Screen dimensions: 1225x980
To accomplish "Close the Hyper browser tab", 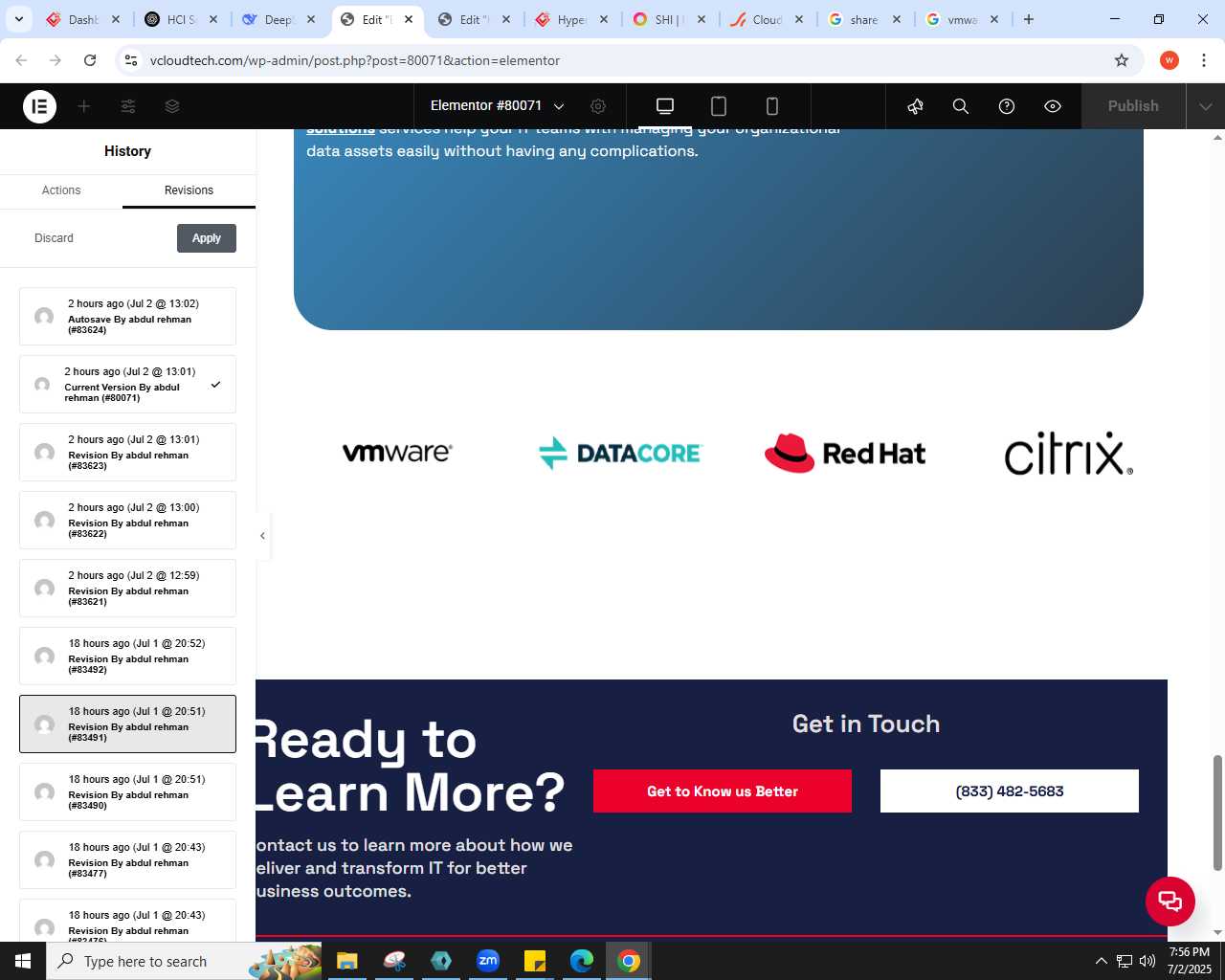I will (604, 19).
